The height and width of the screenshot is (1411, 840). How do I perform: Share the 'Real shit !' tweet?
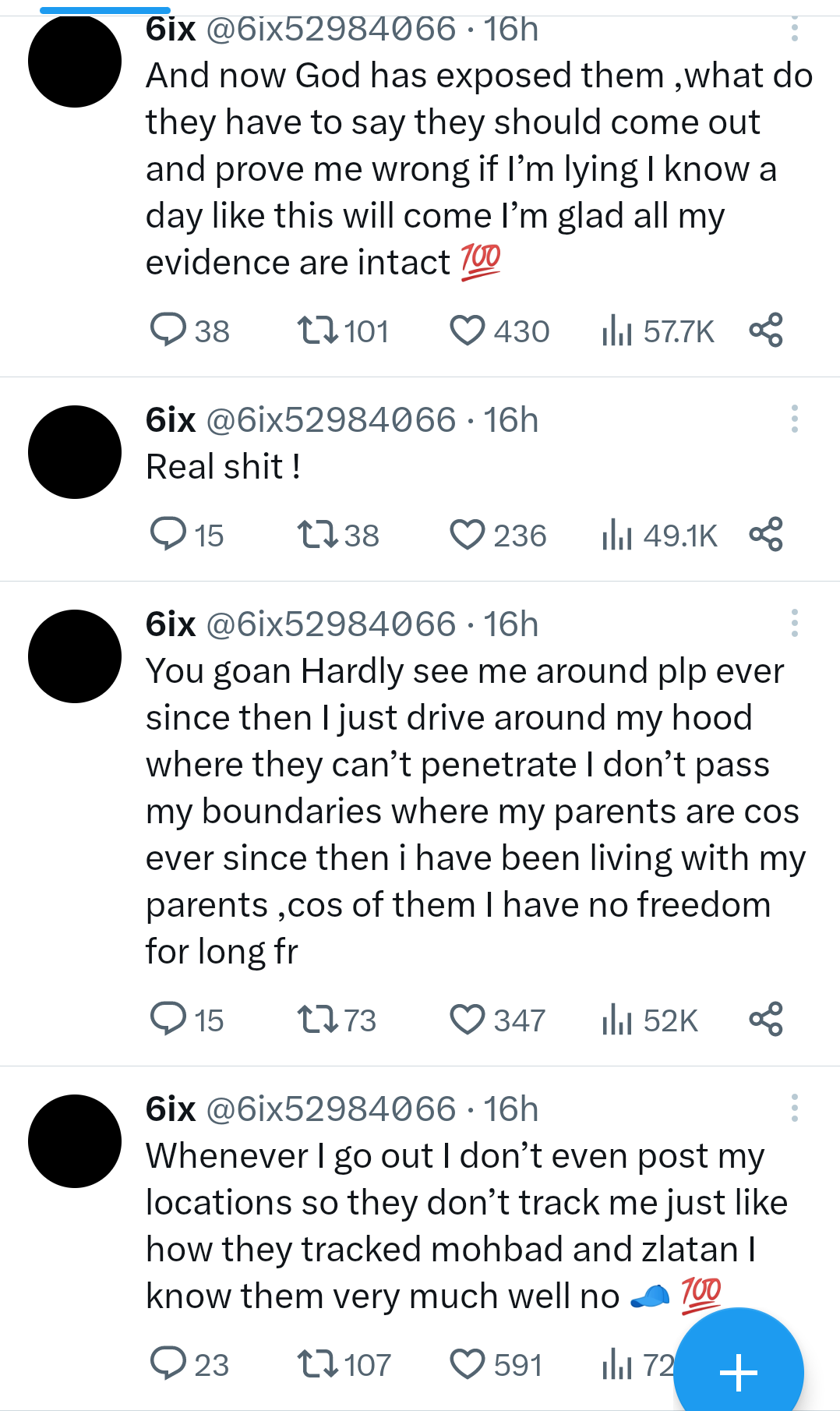tap(765, 535)
